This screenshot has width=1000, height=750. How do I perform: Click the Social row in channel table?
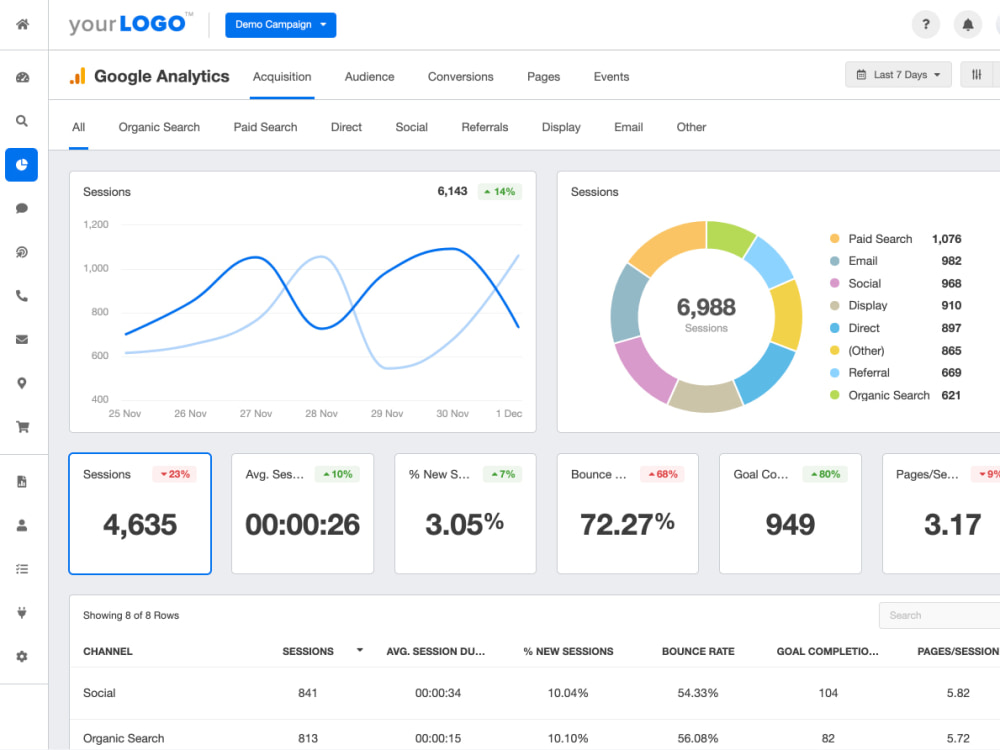coord(534,693)
